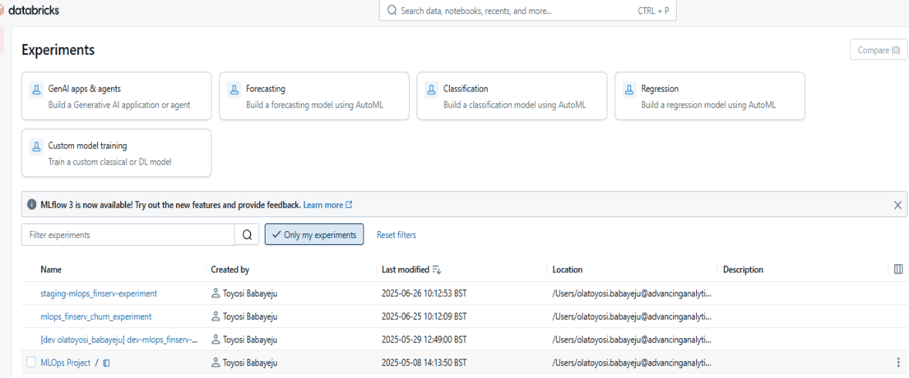Screen dimensions: 909x378
Task: Click the Classification flask icon
Action: [x=432, y=89]
